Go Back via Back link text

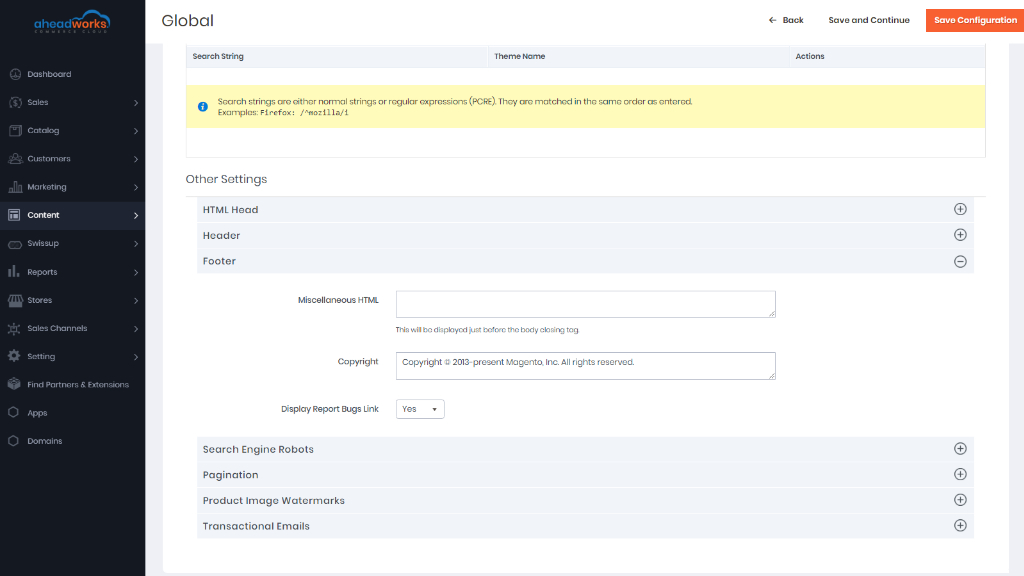[x=793, y=20]
